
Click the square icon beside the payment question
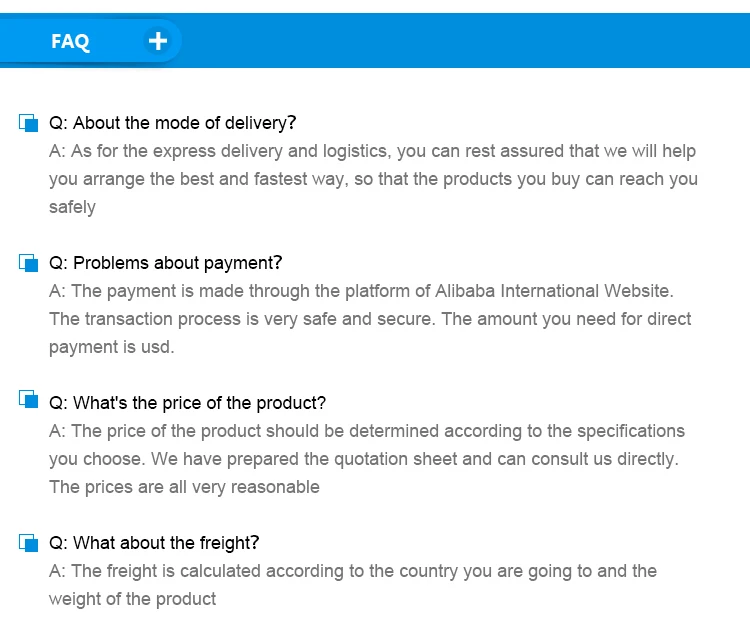click(28, 263)
